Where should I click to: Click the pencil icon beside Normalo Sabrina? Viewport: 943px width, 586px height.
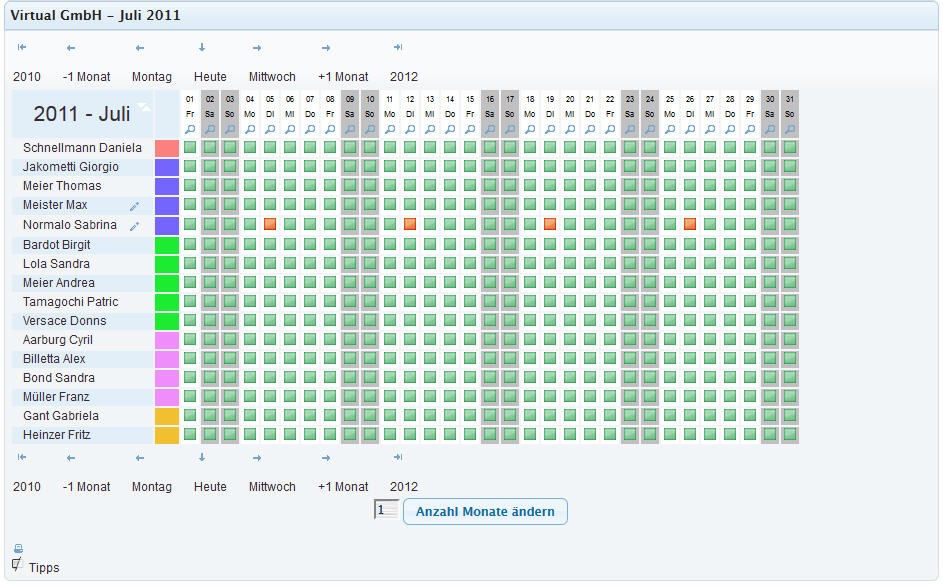click(135, 226)
